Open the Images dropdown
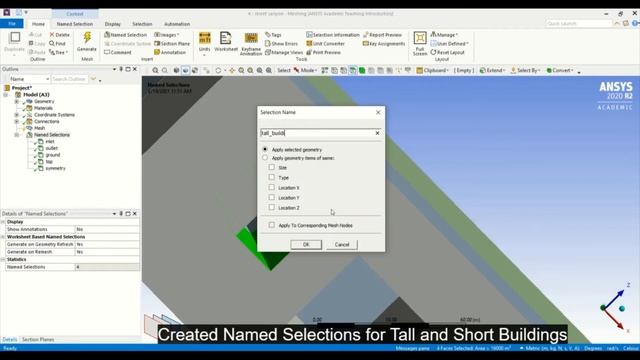This screenshot has height=360, width=640. coord(167,35)
